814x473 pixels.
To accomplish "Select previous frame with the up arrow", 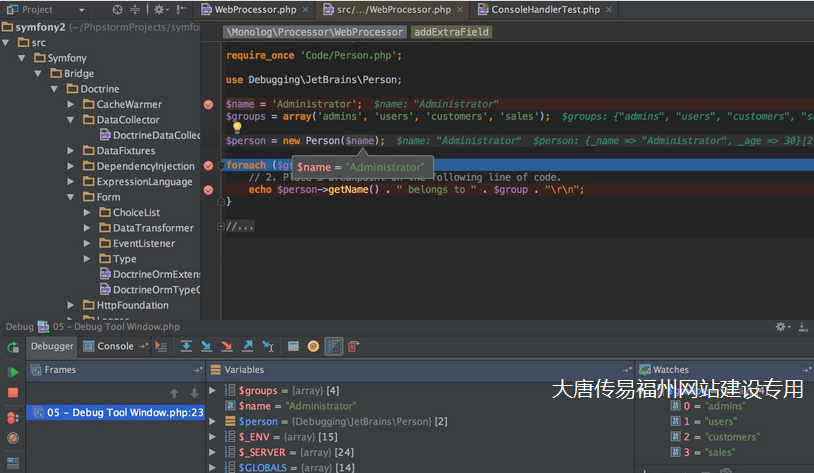I will point(174,394).
